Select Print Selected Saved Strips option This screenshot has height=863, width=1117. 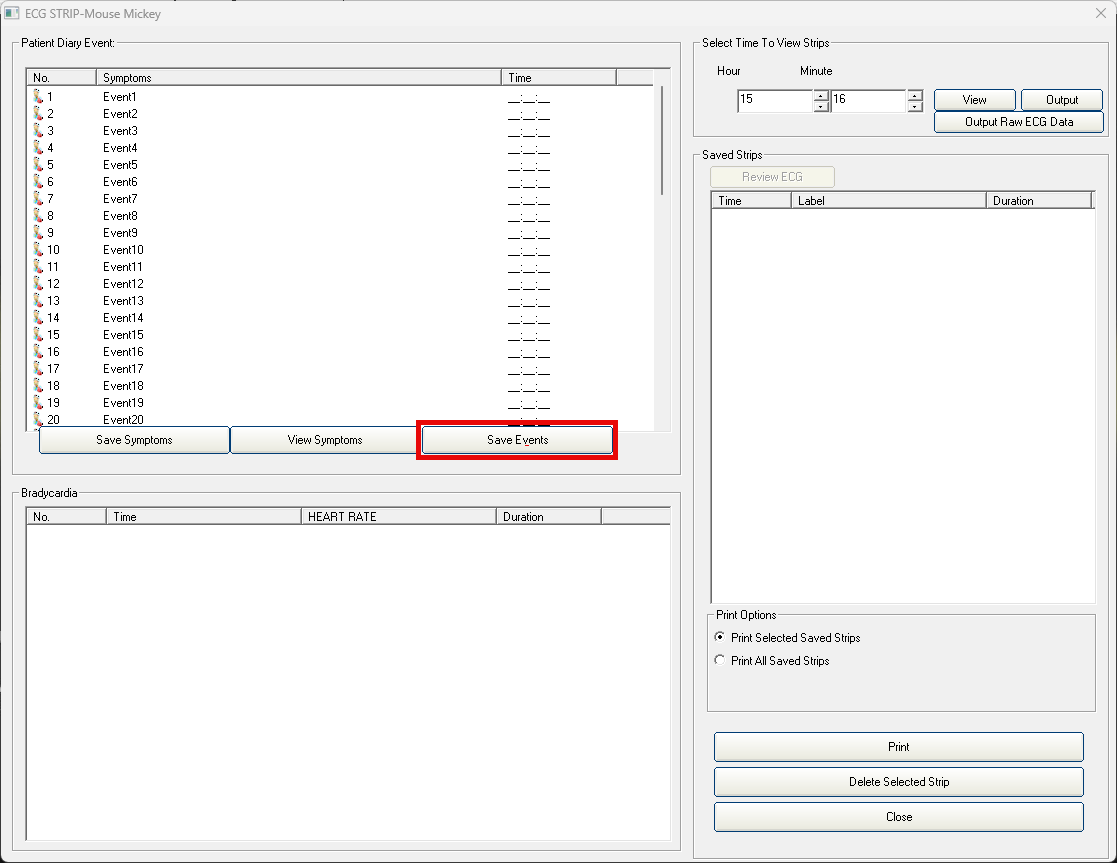click(720, 638)
